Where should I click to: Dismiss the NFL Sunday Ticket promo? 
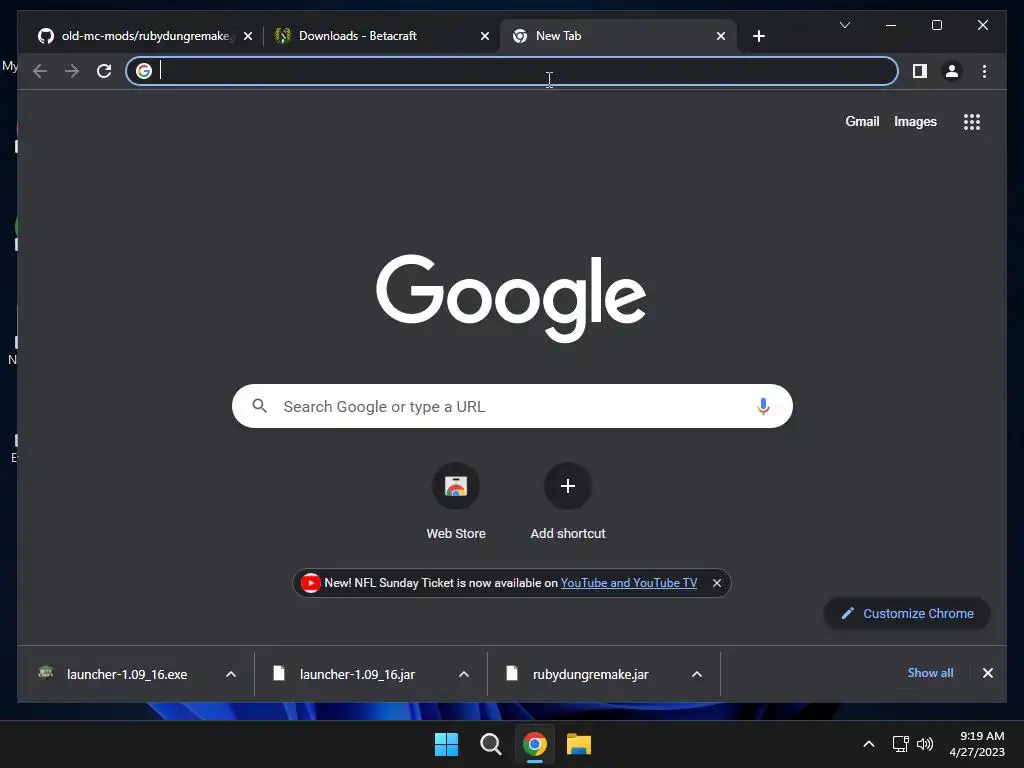click(x=716, y=583)
